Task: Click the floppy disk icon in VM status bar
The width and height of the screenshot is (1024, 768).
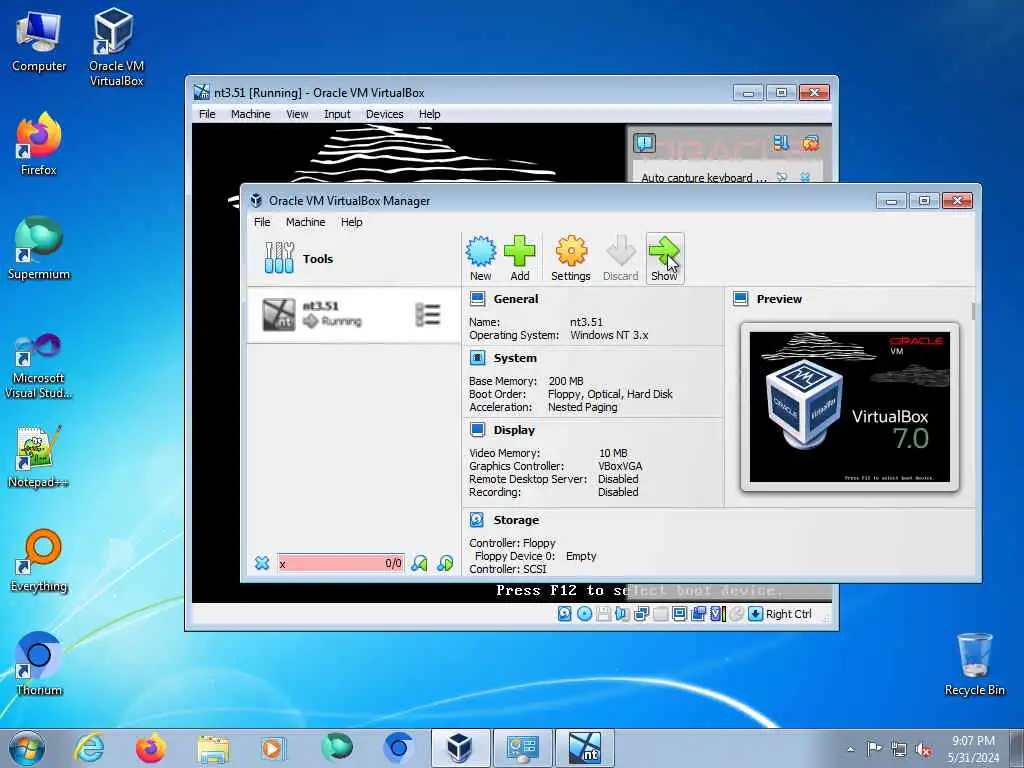Action: click(x=603, y=614)
